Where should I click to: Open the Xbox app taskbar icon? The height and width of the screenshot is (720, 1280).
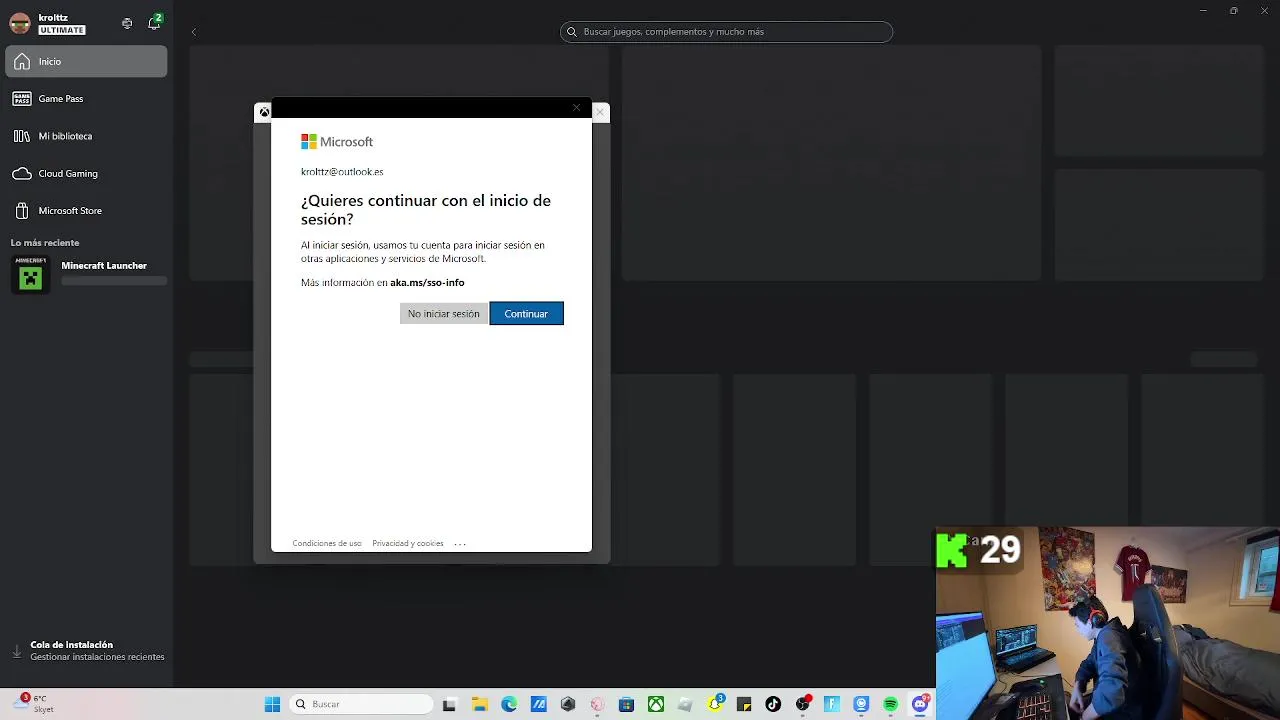tap(656, 704)
